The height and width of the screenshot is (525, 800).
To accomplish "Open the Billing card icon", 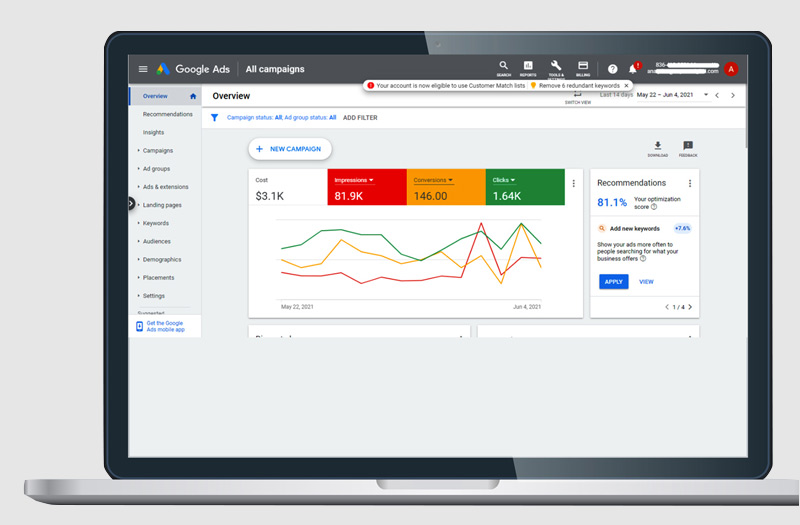I will [582, 67].
